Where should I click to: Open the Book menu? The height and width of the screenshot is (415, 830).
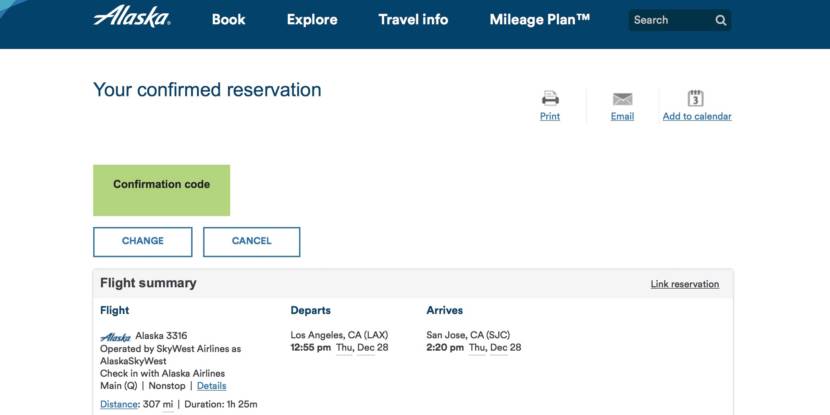coord(228,20)
